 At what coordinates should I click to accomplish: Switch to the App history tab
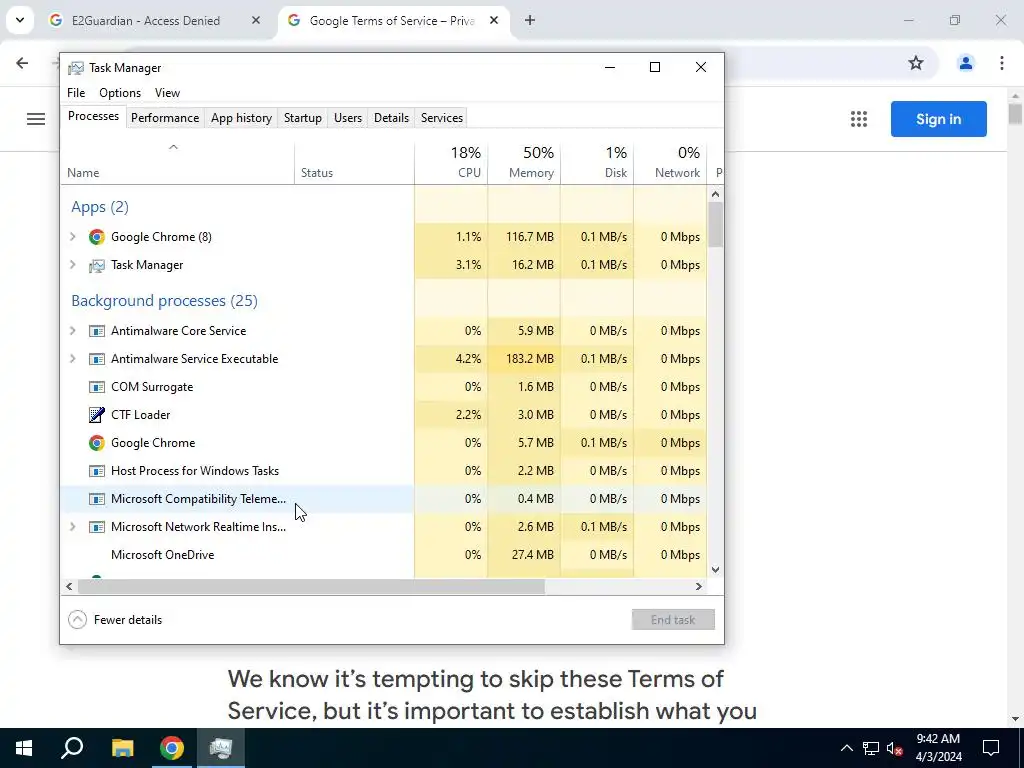[241, 118]
